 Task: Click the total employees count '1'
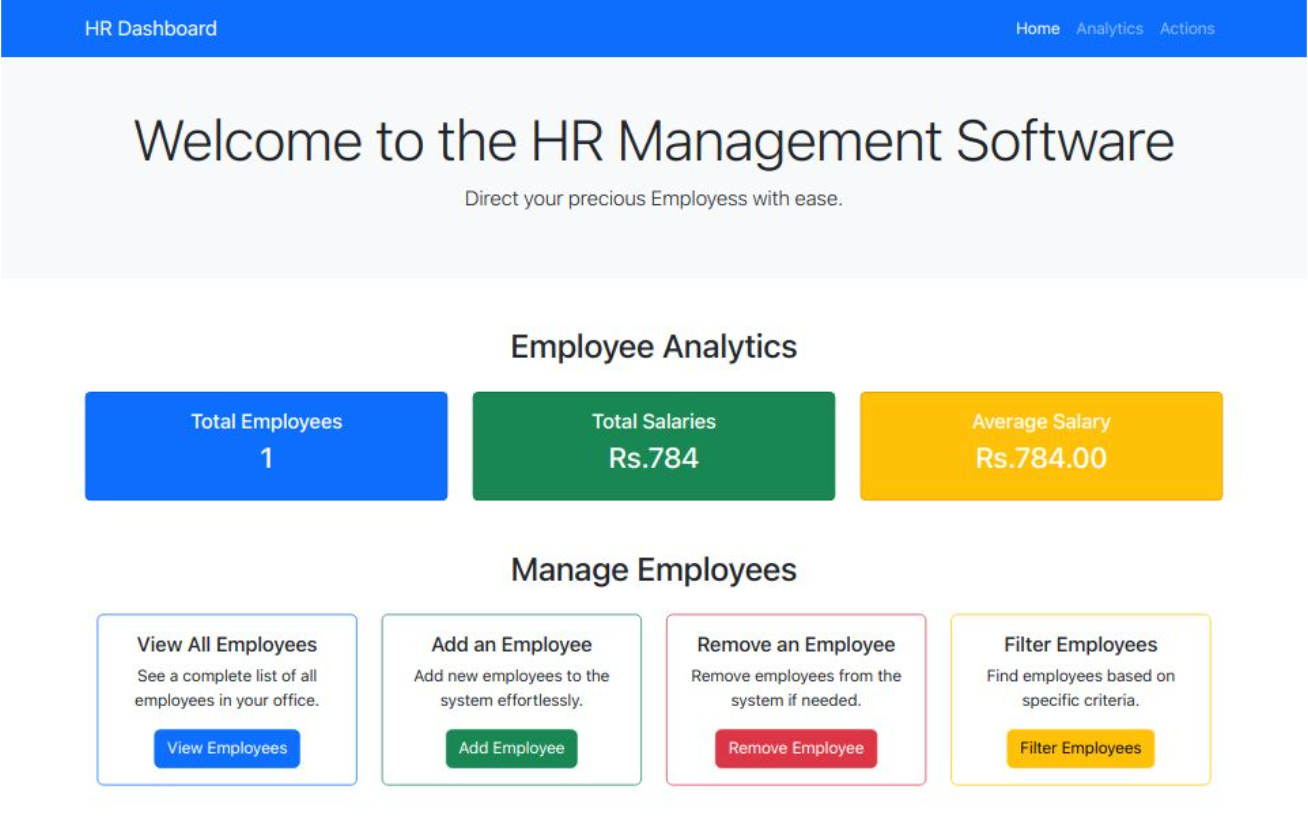[x=266, y=458]
